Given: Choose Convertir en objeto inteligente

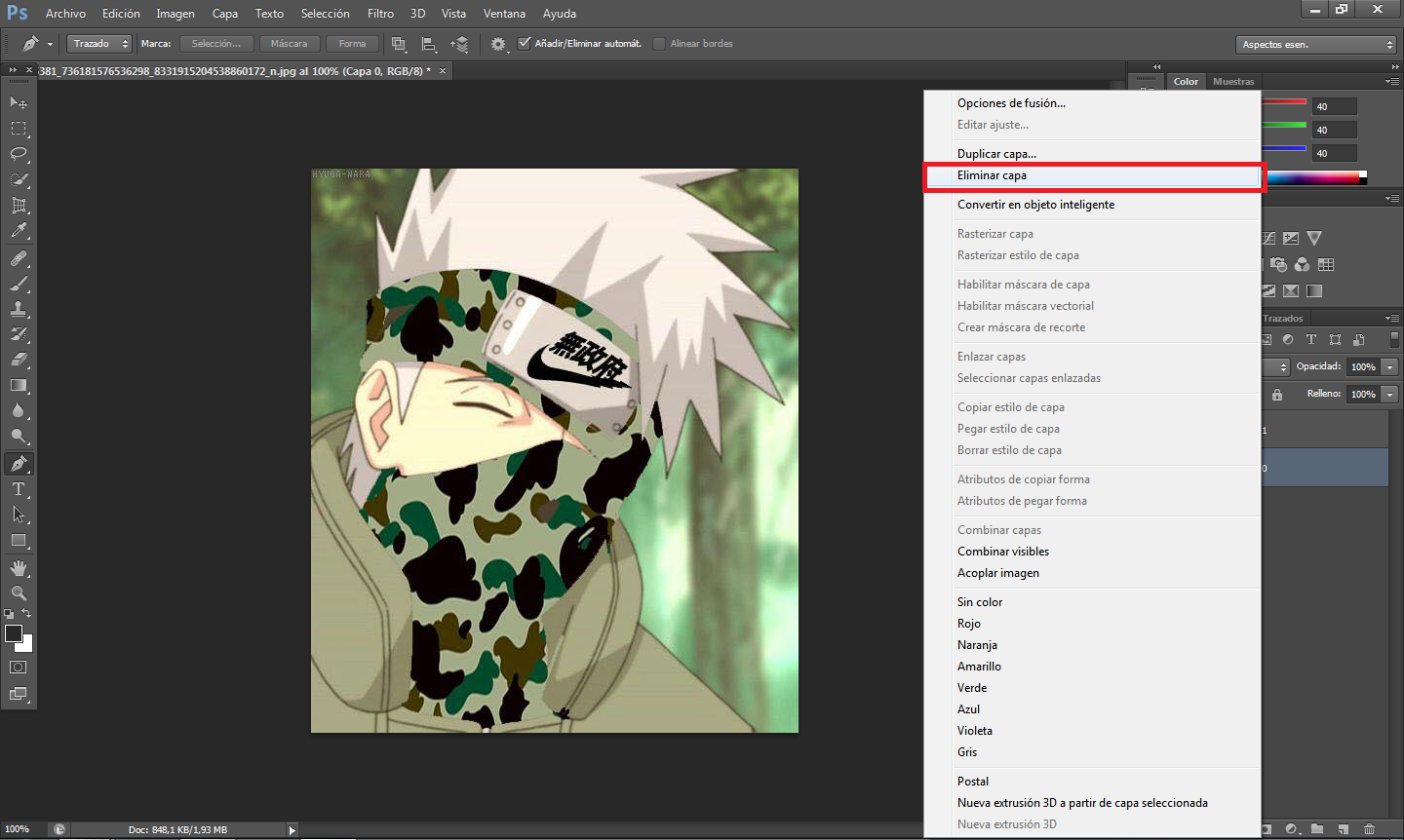Looking at the screenshot, I should tap(1093, 205).
